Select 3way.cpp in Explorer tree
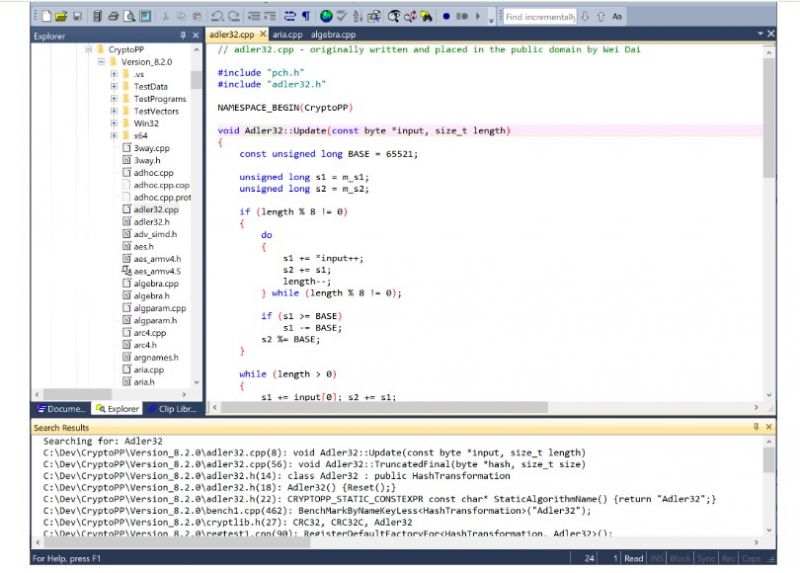The height and width of the screenshot is (573, 800). point(152,148)
